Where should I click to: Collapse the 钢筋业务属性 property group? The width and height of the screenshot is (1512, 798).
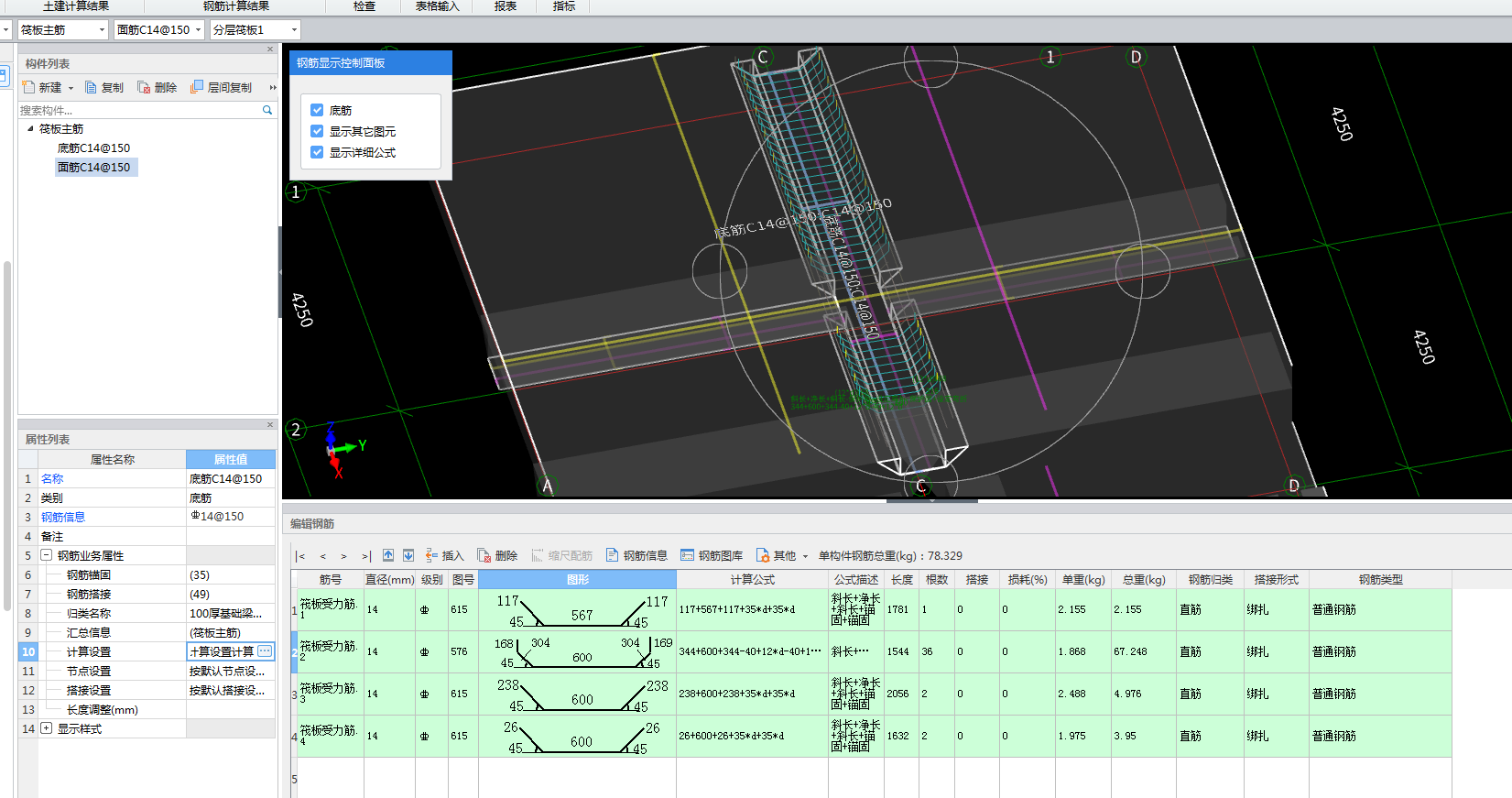click(x=46, y=555)
